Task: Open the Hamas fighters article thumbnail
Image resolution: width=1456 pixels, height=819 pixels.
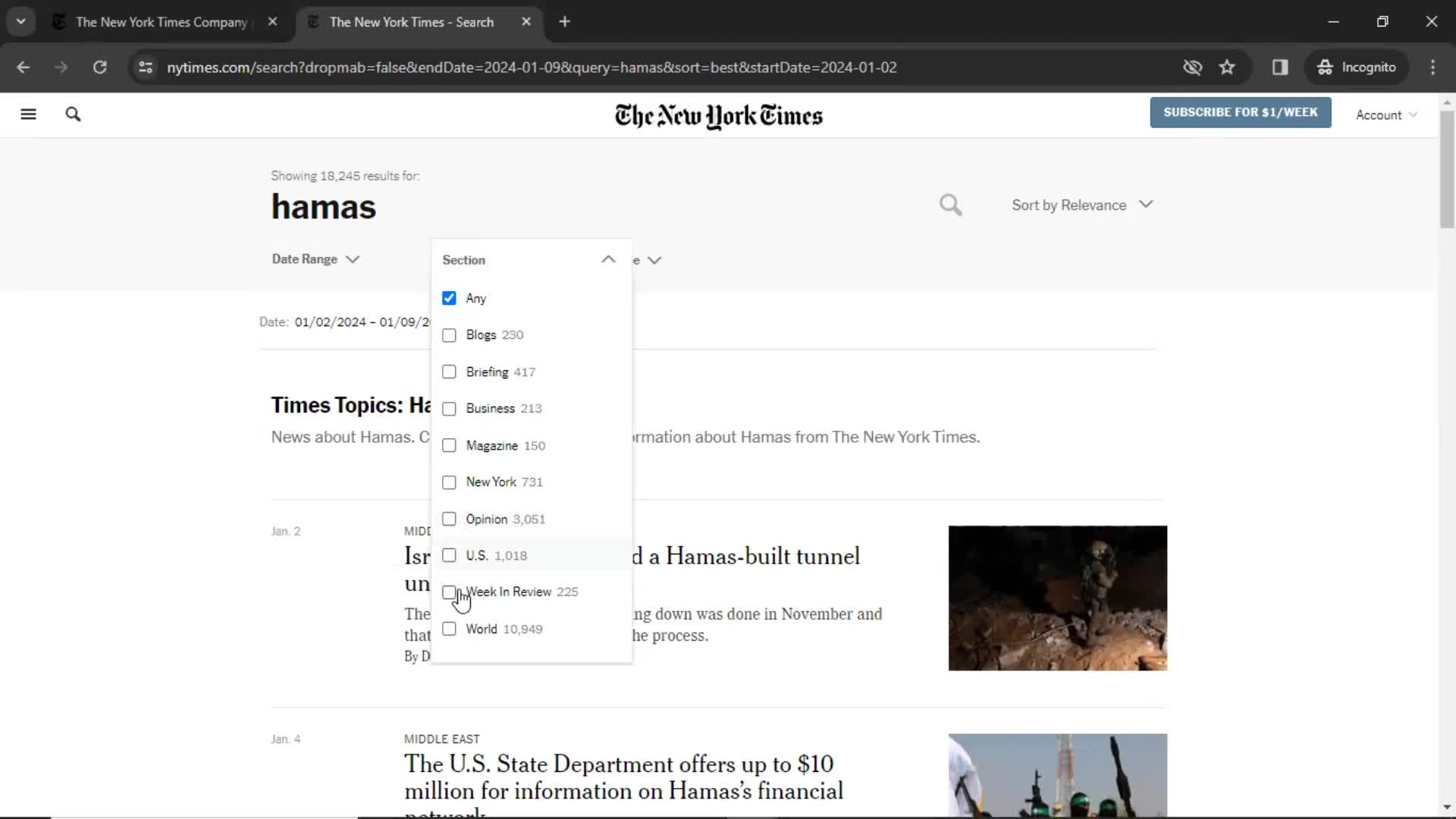Action: point(1057,775)
